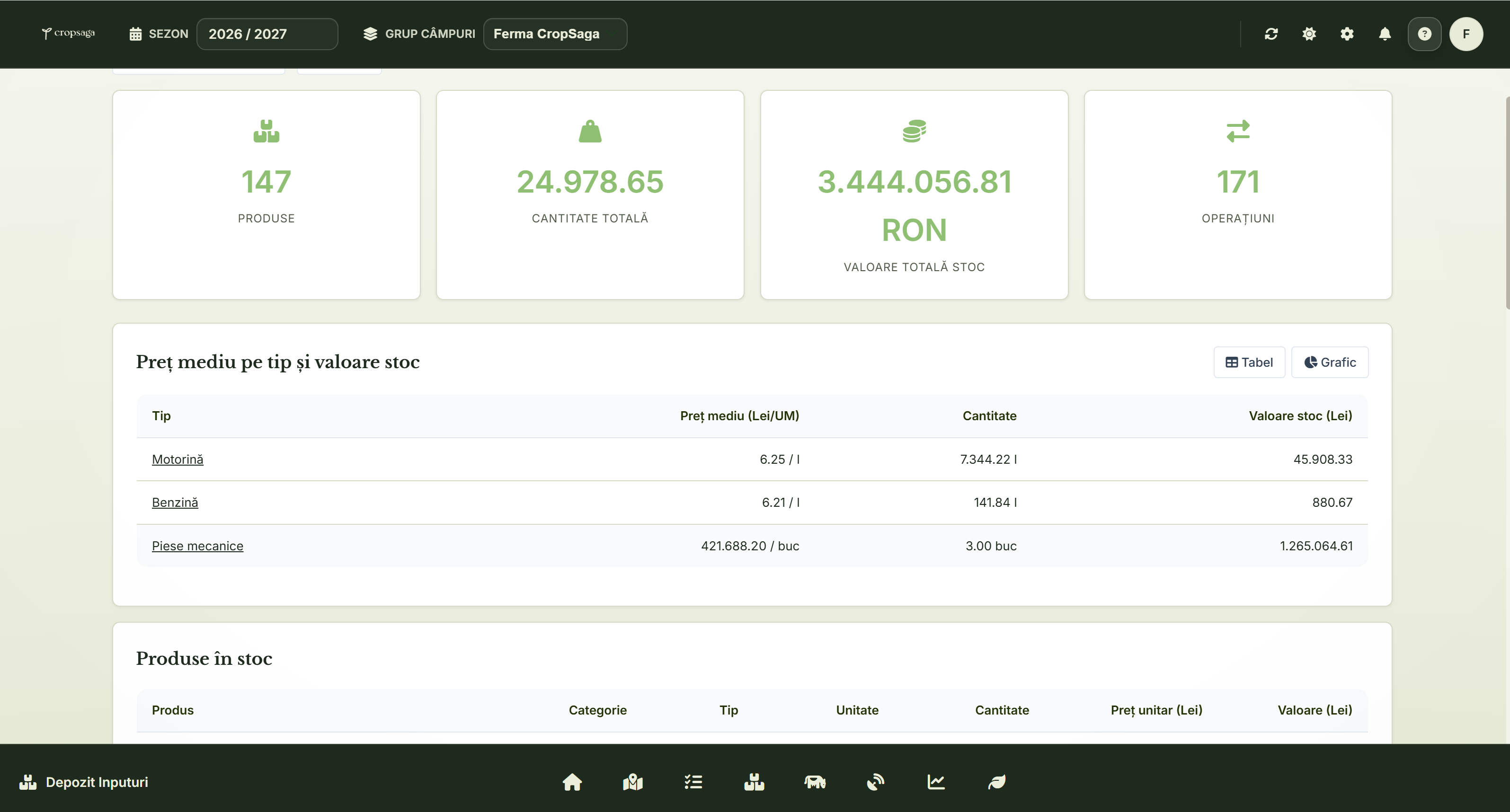The width and height of the screenshot is (1510, 812).
Task: Open chart analytics icon in bottom bar
Action: (936, 782)
